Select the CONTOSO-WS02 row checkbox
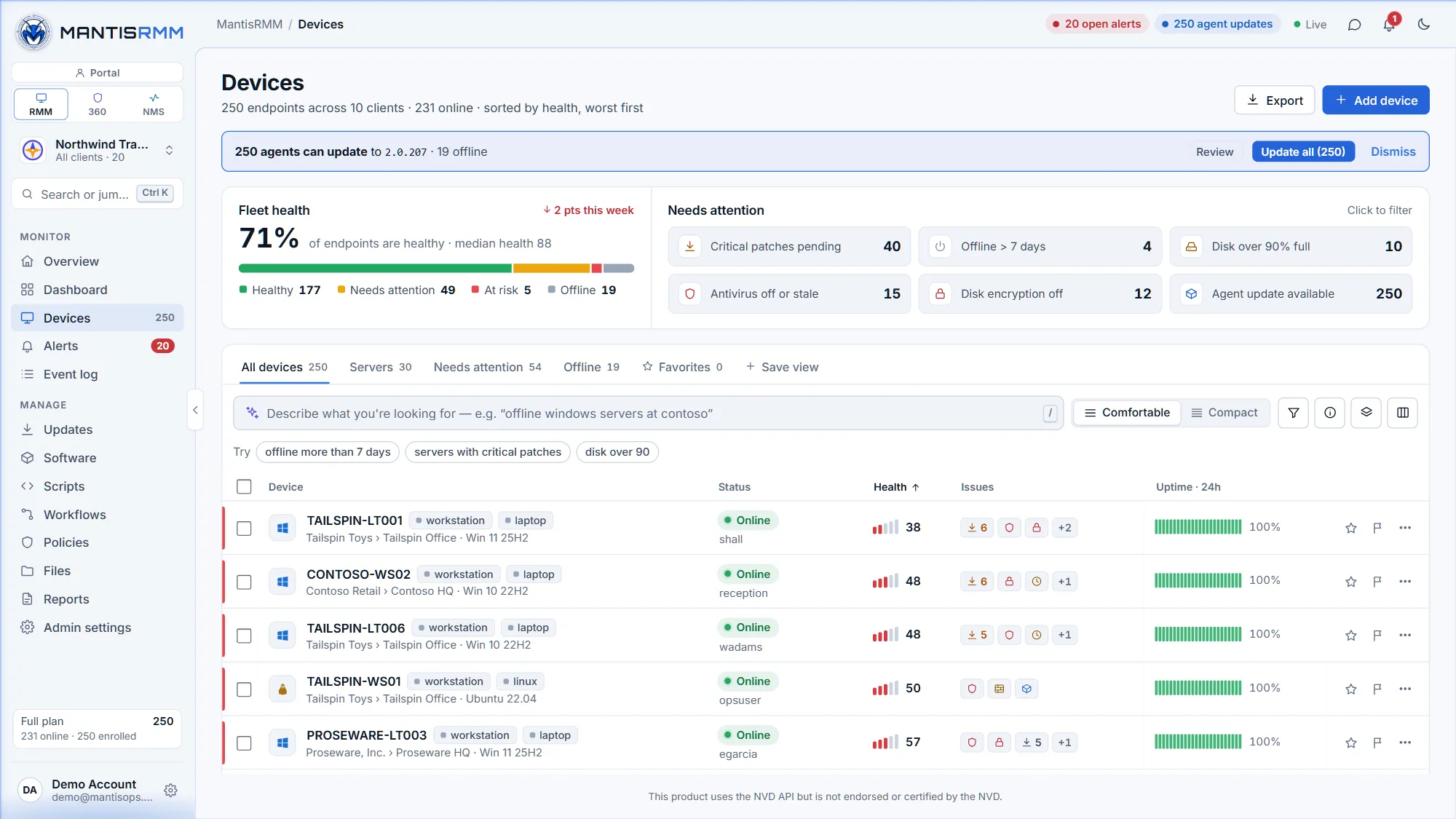Image resolution: width=1456 pixels, height=819 pixels. 244,582
